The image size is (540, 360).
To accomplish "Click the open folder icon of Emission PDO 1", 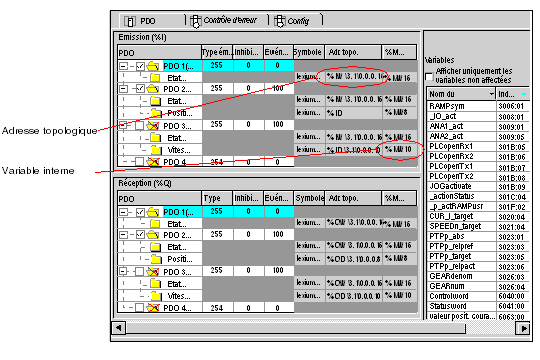I will point(153,66).
